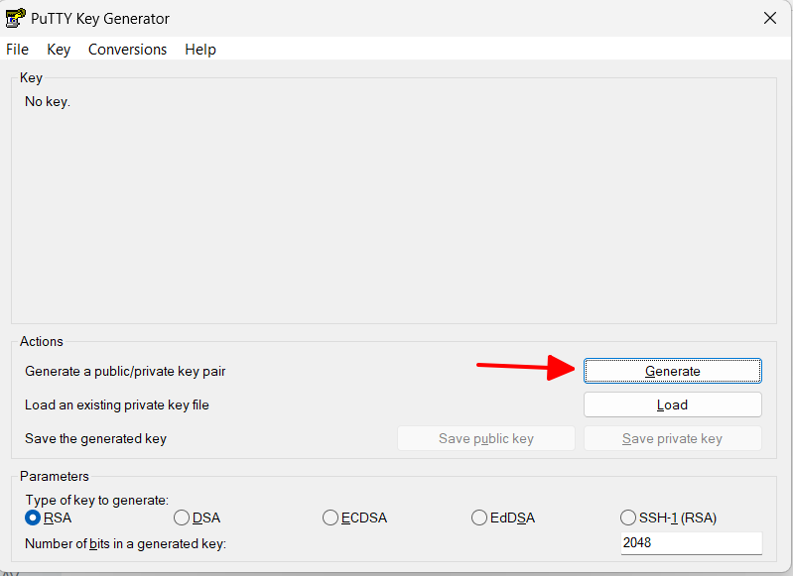Pick the EdDSA key type option
Viewport: 793px width, 576px height.
point(480,518)
